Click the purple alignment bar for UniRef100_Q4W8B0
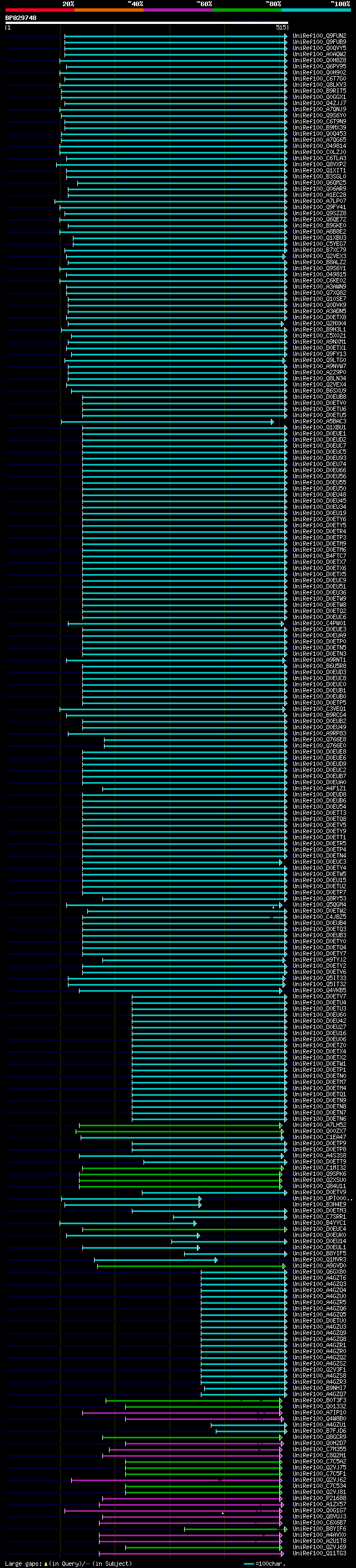Viewport: 356px width, 1568px height. [x=204, y=1419]
